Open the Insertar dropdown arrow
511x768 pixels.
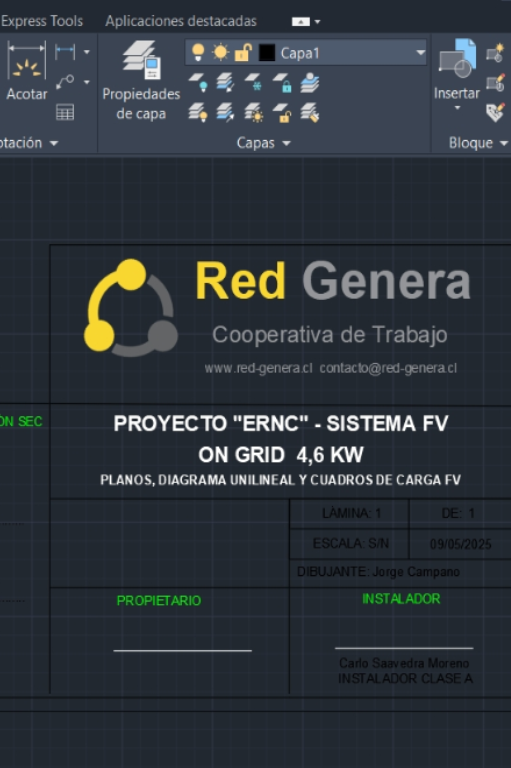pyautogui.click(x=457, y=108)
